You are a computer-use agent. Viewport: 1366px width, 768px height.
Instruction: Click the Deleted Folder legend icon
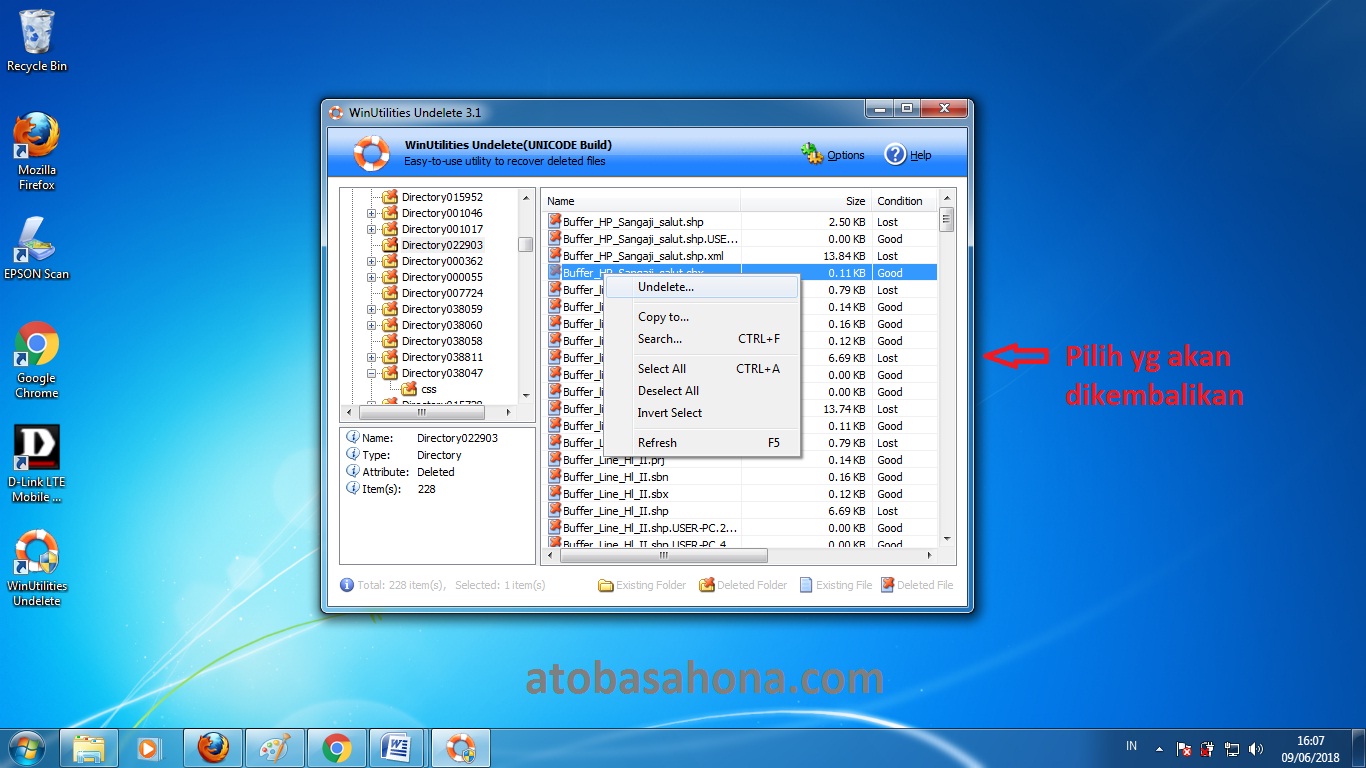click(x=706, y=585)
